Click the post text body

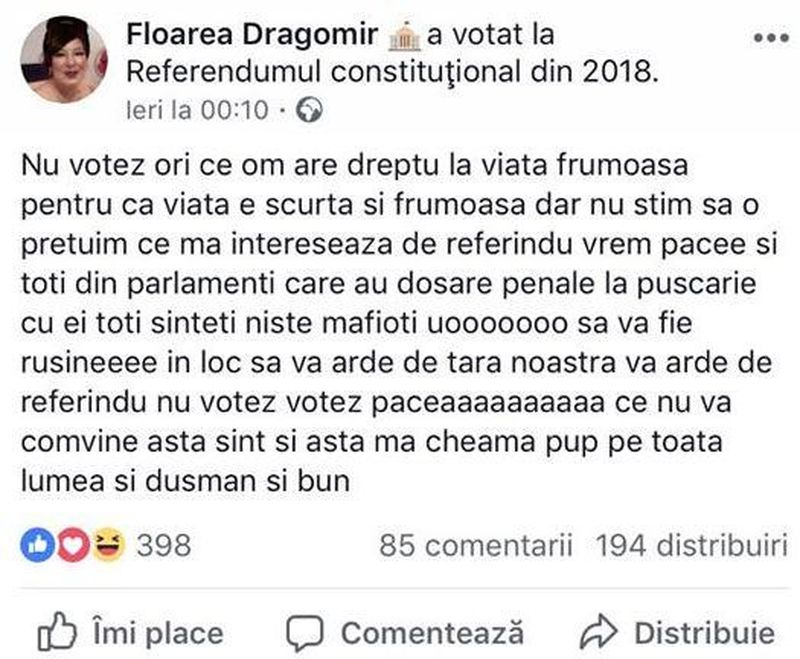pos(380,320)
